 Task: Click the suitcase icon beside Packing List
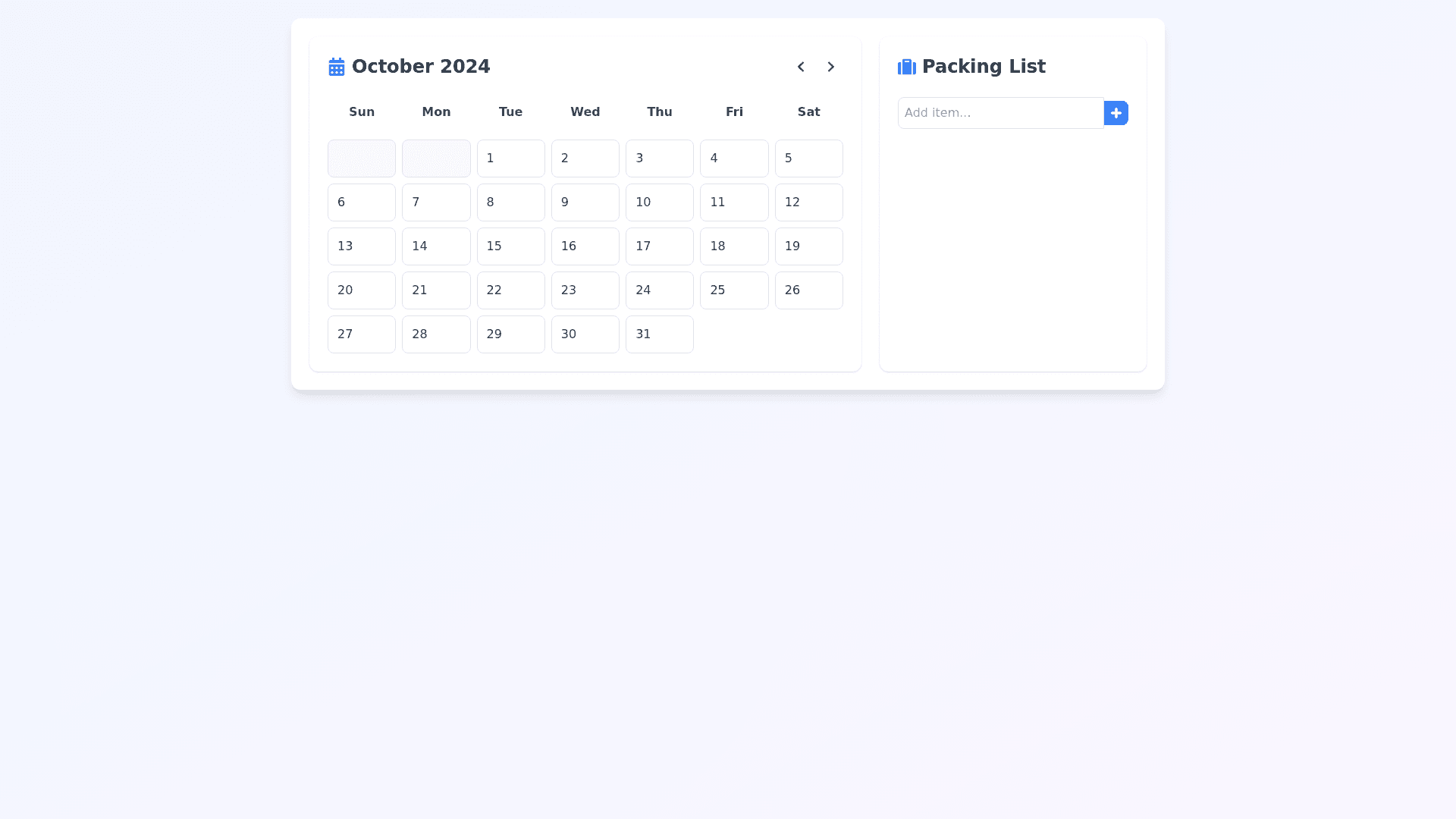point(906,67)
